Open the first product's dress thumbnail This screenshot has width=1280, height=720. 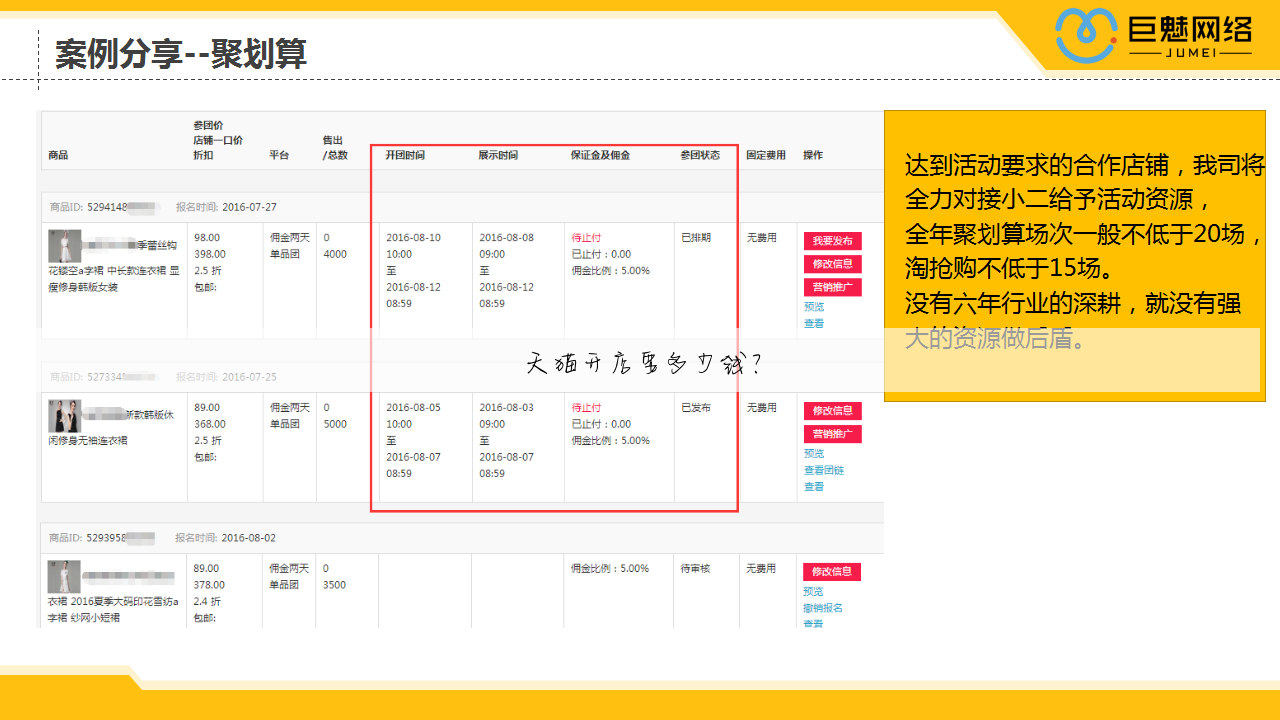64,247
